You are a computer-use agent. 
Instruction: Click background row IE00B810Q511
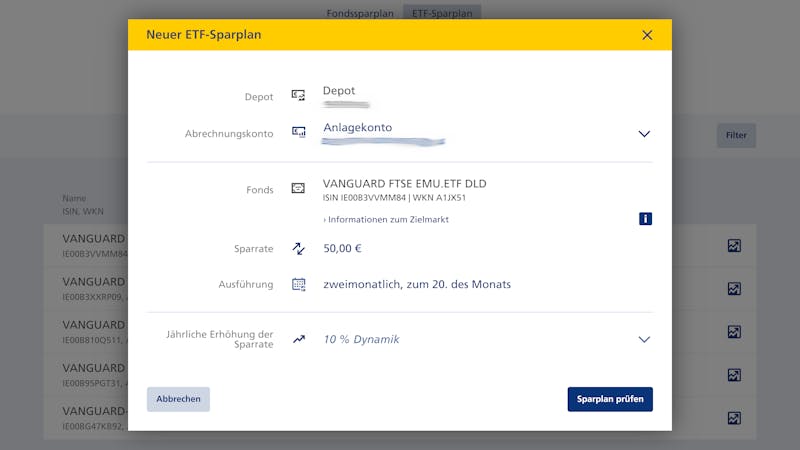tap(86, 332)
